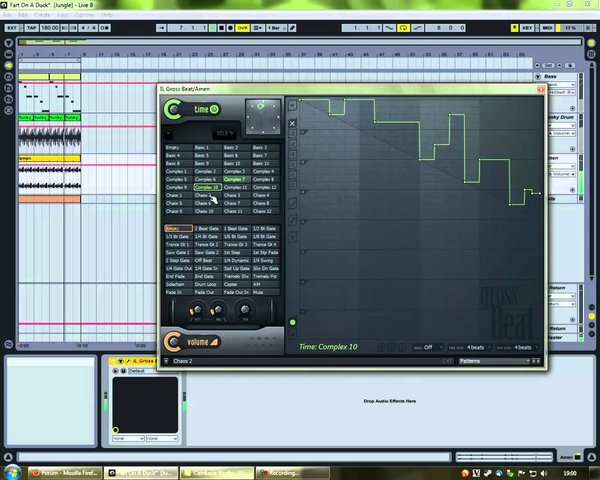
Task: Open the second 4 beats dropdown
Action: (517, 347)
